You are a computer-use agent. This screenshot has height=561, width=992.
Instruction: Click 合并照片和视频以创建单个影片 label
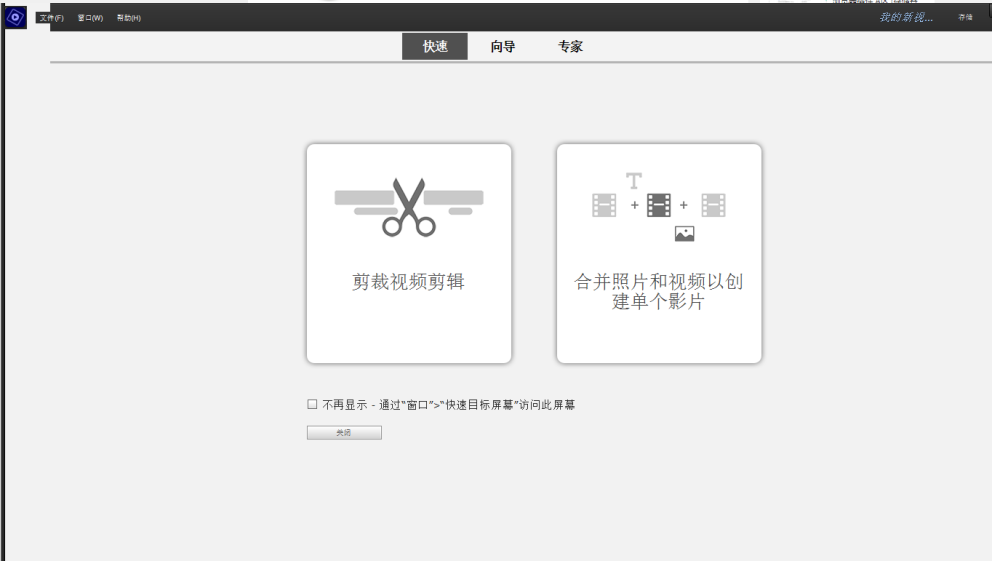click(x=659, y=292)
